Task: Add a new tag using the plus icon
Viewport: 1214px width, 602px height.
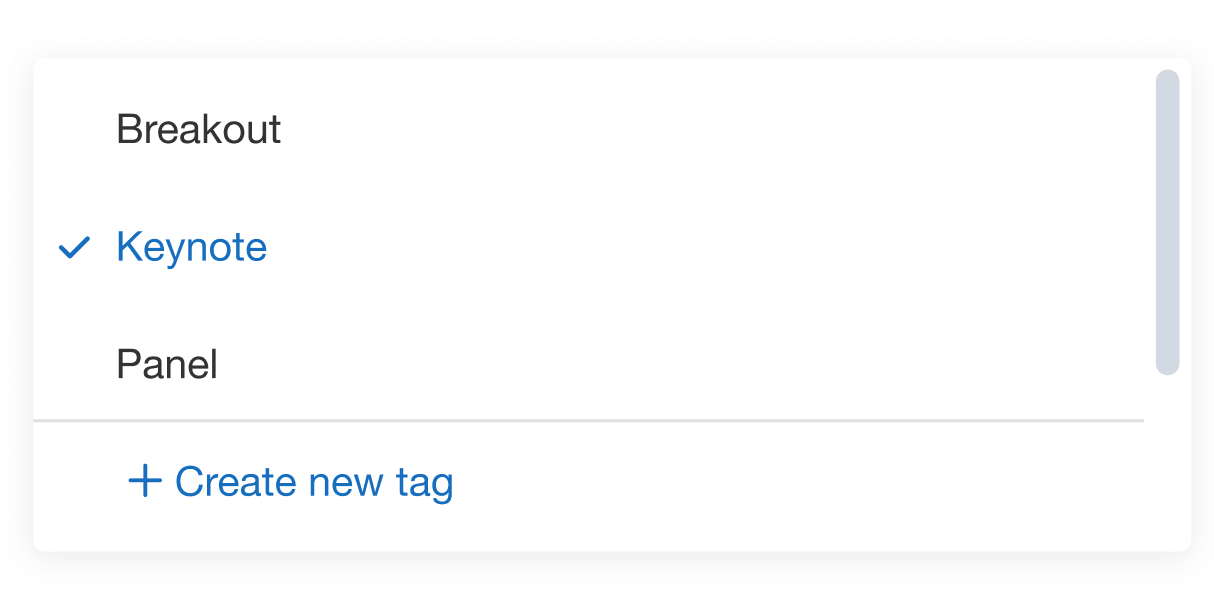Action: point(145,482)
